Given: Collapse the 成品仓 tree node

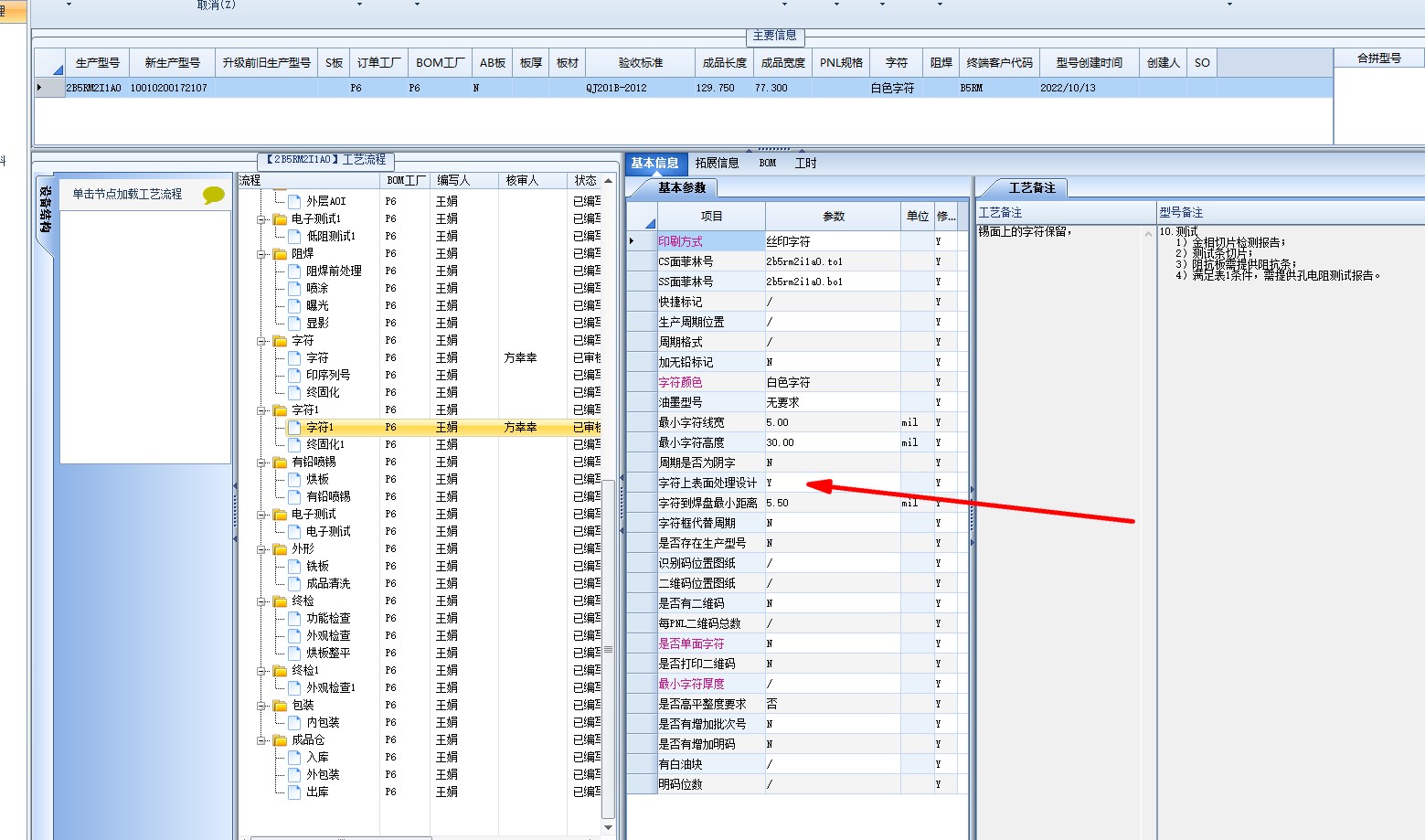Looking at the screenshot, I should point(261,740).
